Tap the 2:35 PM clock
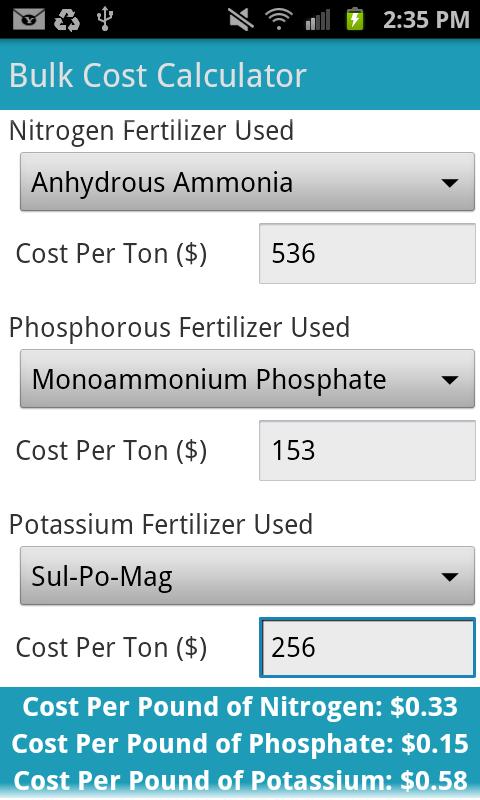The width and height of the screenshot is (480, 800). pyautogui.click(x=426, y=19)
